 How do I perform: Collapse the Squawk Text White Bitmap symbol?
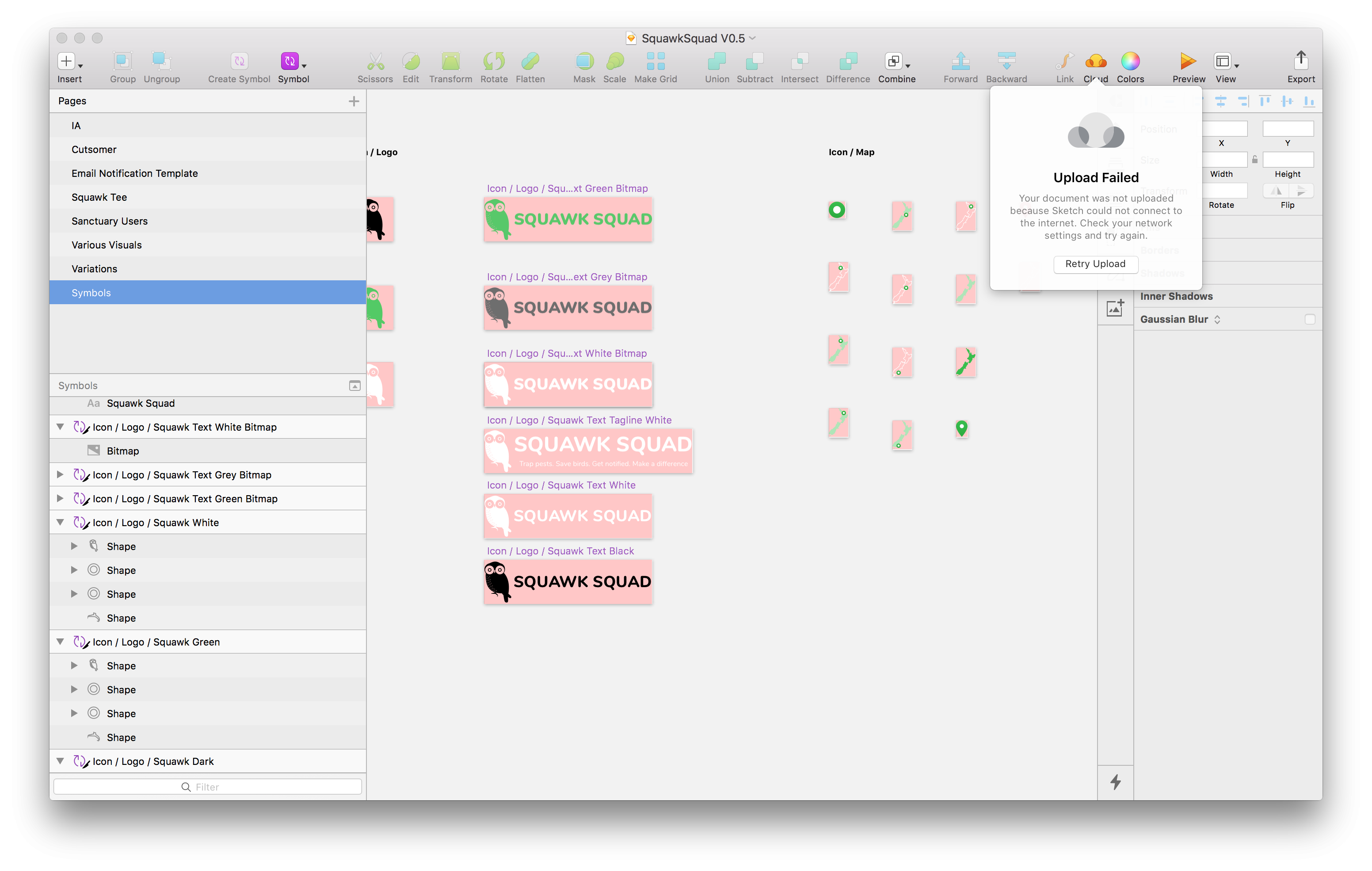pyautogui.click(x=60, y=427)
